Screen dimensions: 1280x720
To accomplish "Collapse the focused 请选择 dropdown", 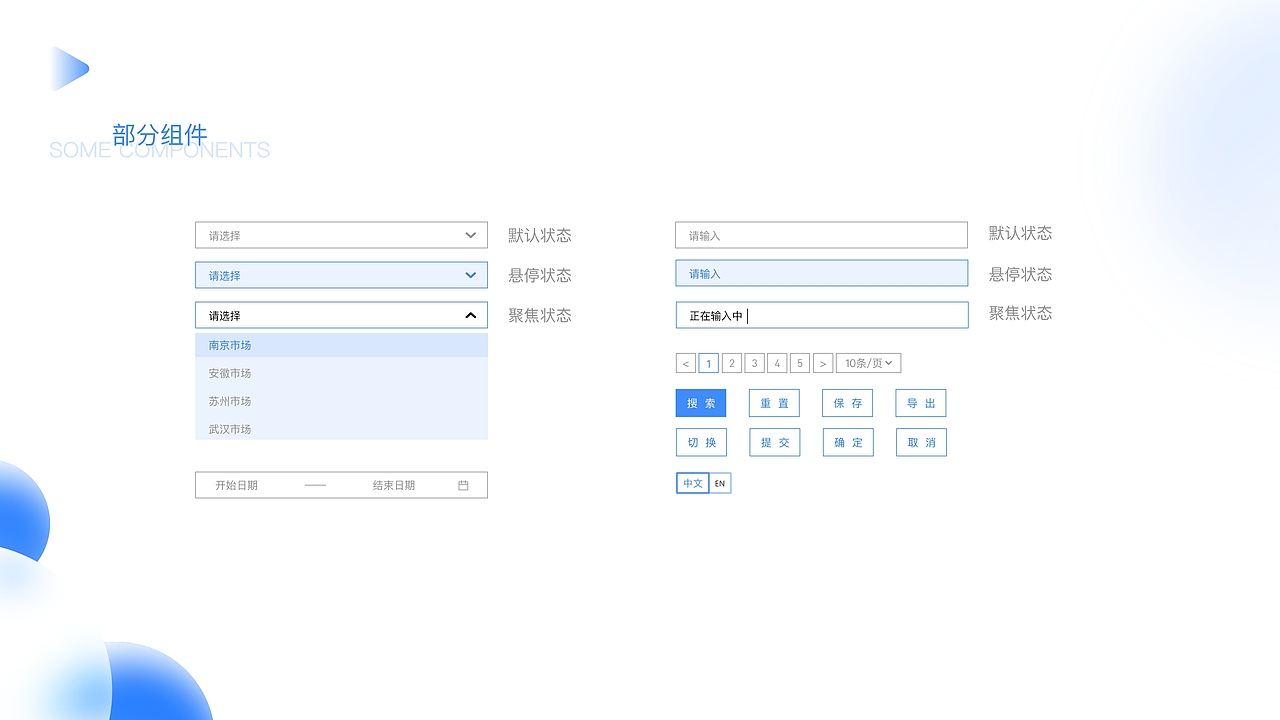I will pos(341,315).
